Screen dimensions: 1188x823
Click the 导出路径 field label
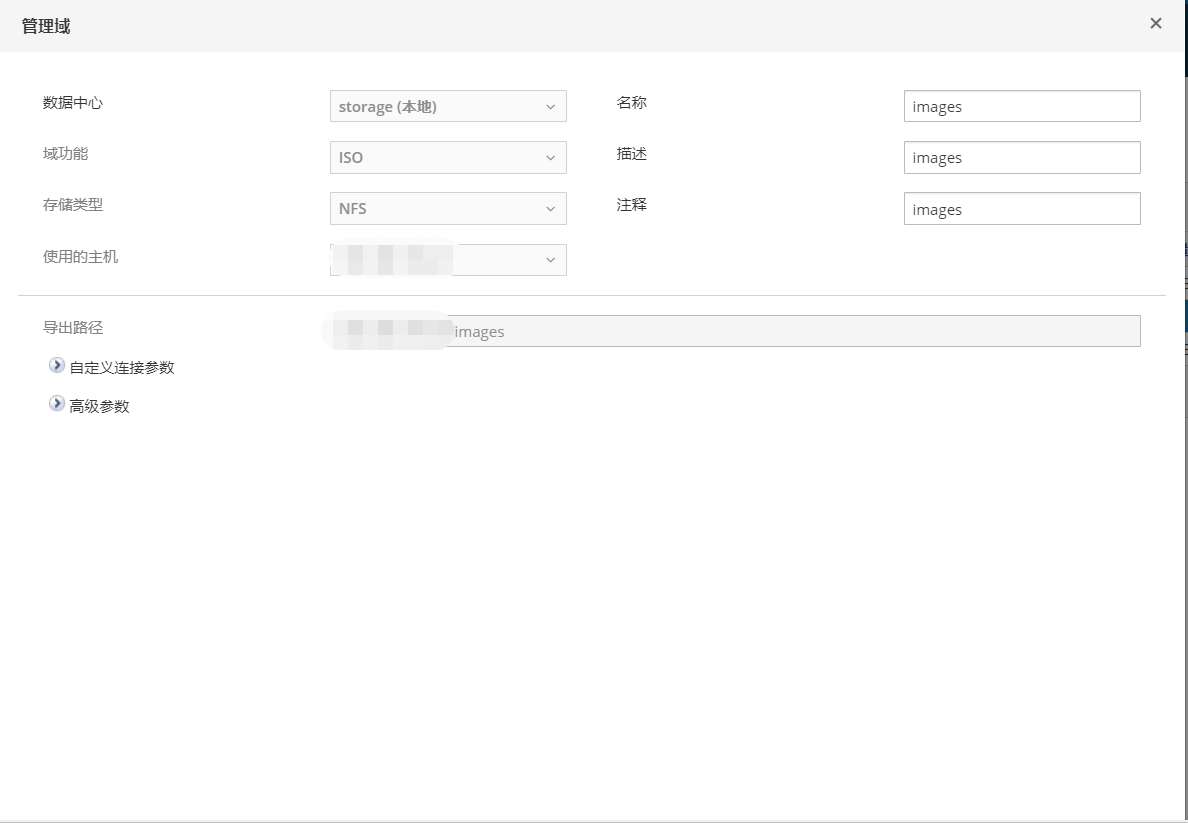click(x=73, y=328)
